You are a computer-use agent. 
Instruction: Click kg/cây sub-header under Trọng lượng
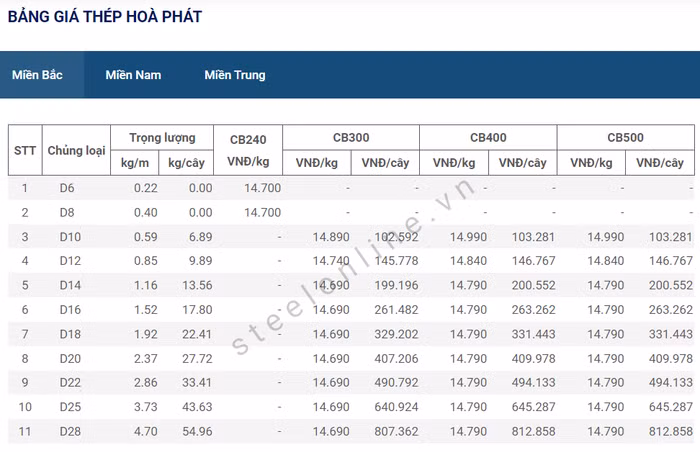(x=190, y=163)
